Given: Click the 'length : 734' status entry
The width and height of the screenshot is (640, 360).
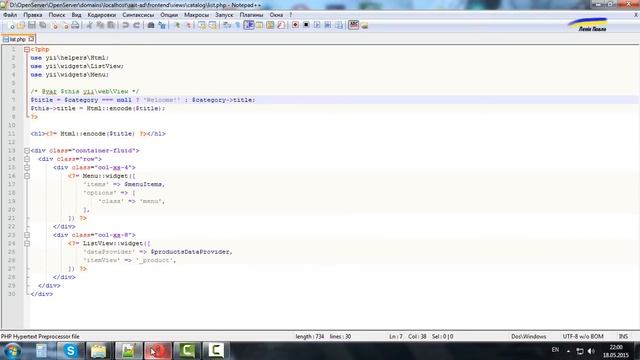Looking at the screenshot, I should coord(310,336).
